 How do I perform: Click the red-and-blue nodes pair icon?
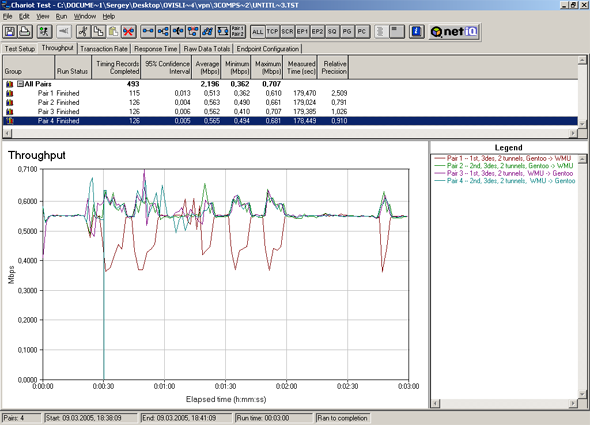coord(193,32)
